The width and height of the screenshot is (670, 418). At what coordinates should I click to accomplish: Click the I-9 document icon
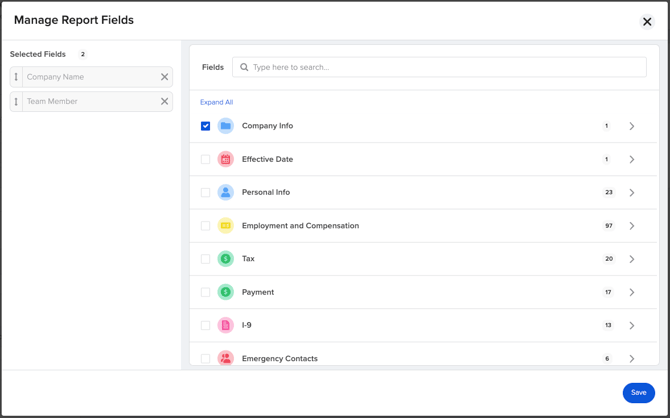coord(226,325)
